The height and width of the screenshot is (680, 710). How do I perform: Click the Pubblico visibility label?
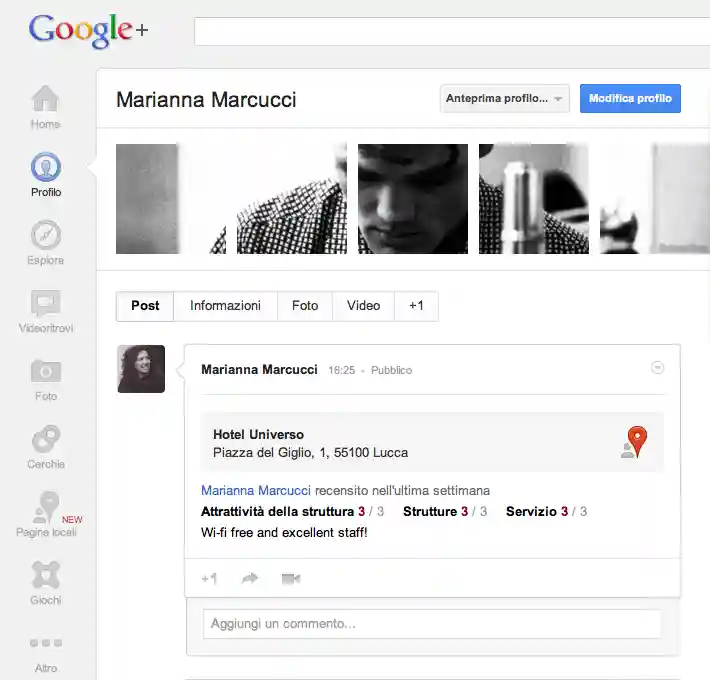click(391, 370)
